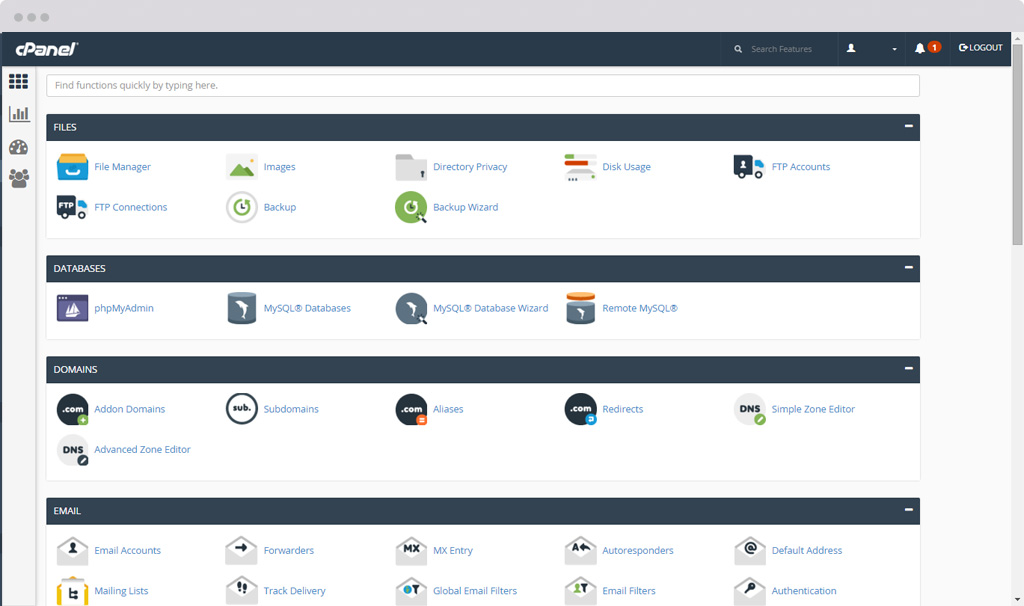Open notifications via the bell icon
The image size is (1024, 606).
(921, 47)
